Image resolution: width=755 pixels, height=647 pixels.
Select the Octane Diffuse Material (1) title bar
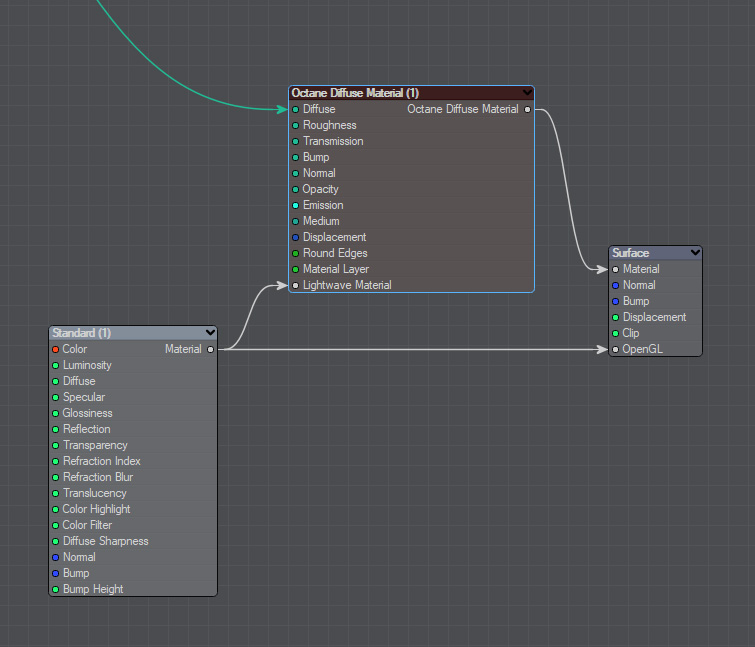pyautogui.click(x=411, y=93)
